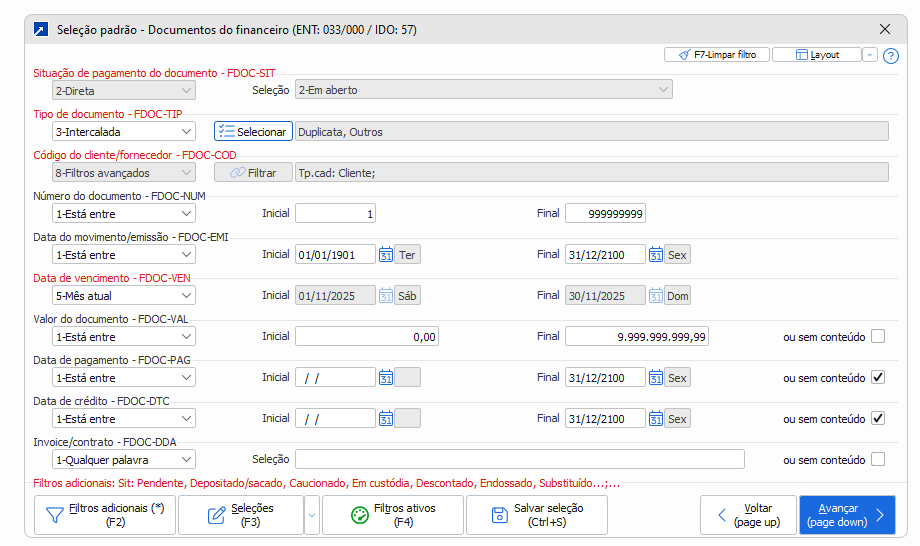Click Avançar (page down) button

pos(846,515)
